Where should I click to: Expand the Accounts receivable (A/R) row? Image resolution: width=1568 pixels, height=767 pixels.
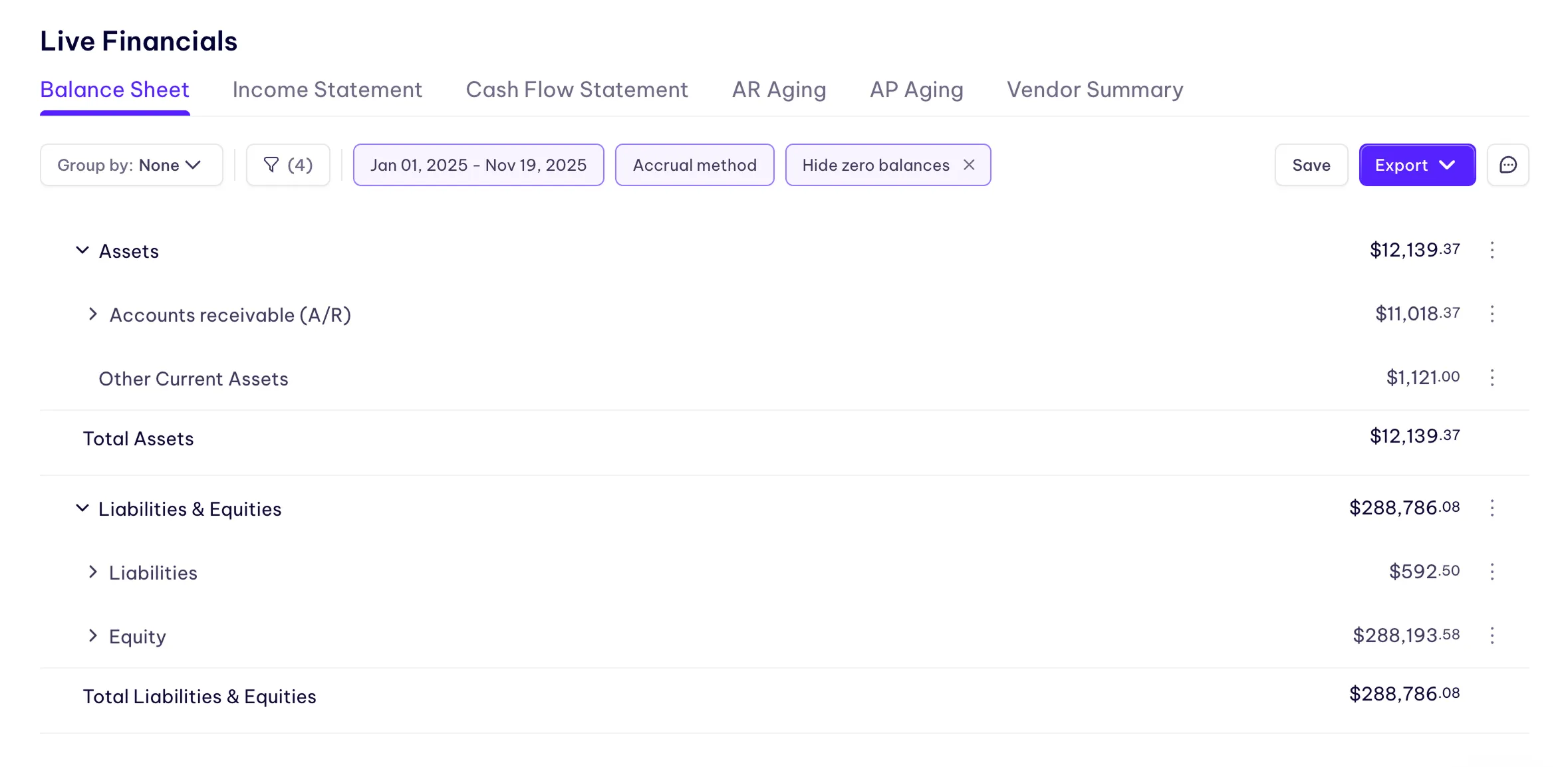click(x=93, y=314)
